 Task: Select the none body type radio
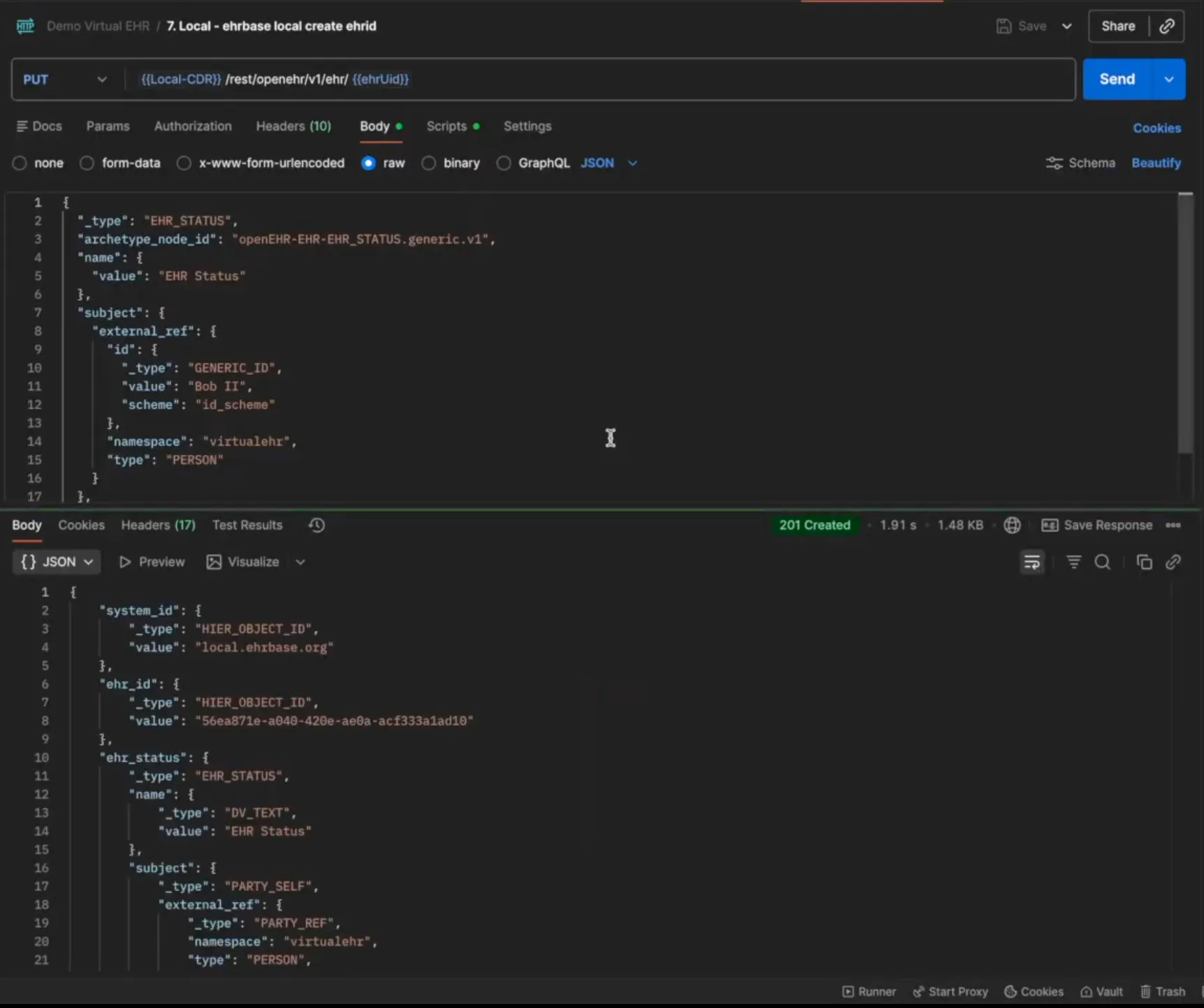point(20,163)
